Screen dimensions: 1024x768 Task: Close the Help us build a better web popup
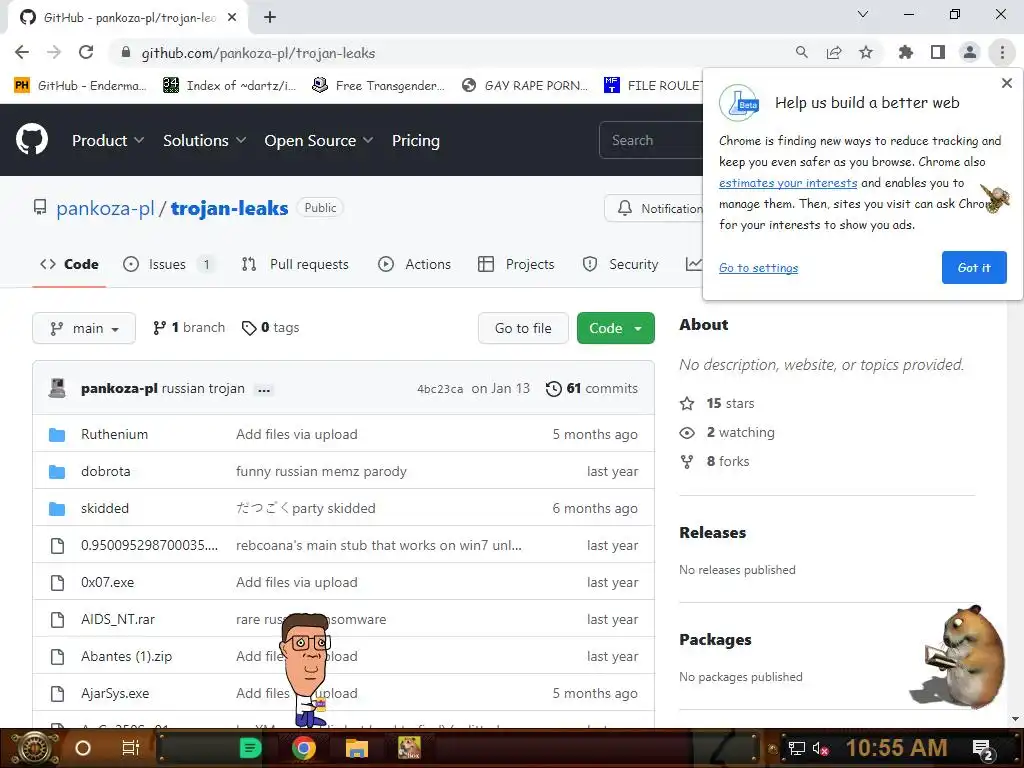1006,83
